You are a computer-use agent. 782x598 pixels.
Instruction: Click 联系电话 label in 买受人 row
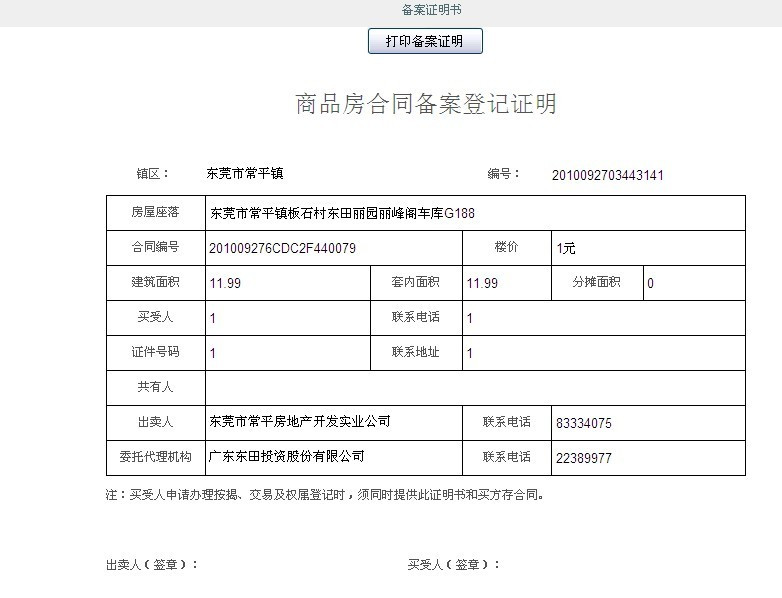click(x=416, y=317)
